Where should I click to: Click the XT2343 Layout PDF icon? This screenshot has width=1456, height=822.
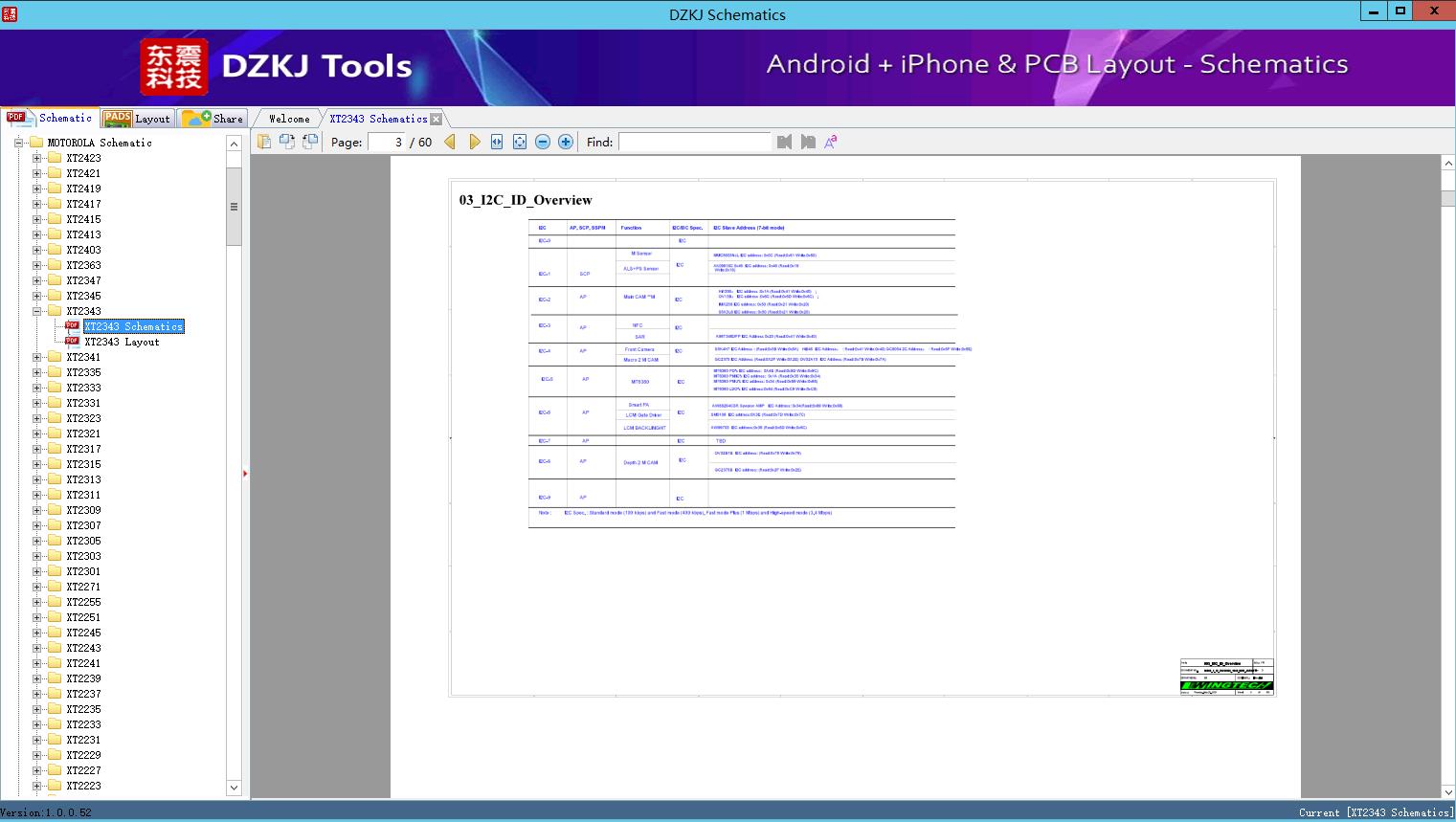coord(72,341)
